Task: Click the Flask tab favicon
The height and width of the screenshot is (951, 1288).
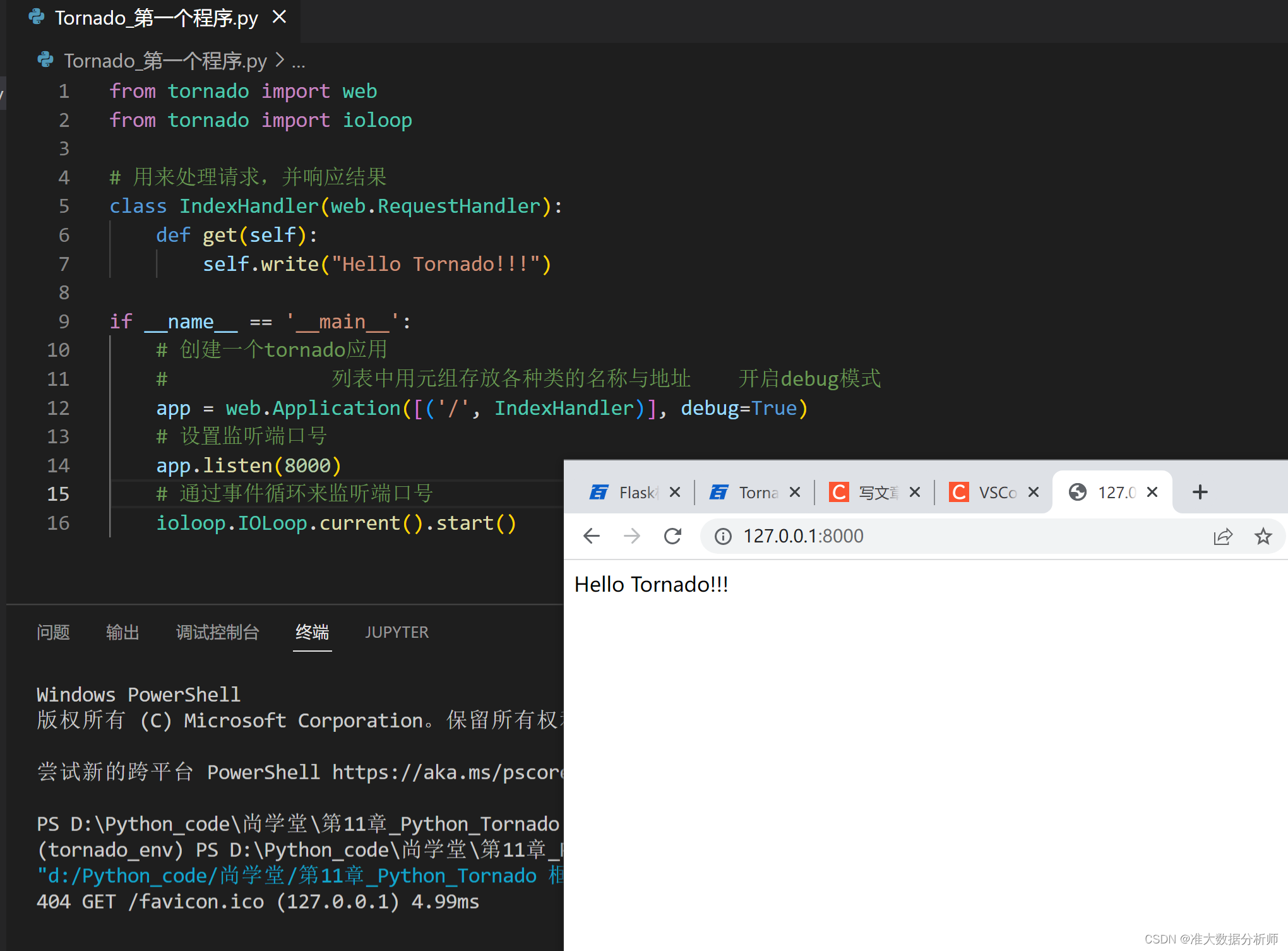Action: click(x=599, y=492)
